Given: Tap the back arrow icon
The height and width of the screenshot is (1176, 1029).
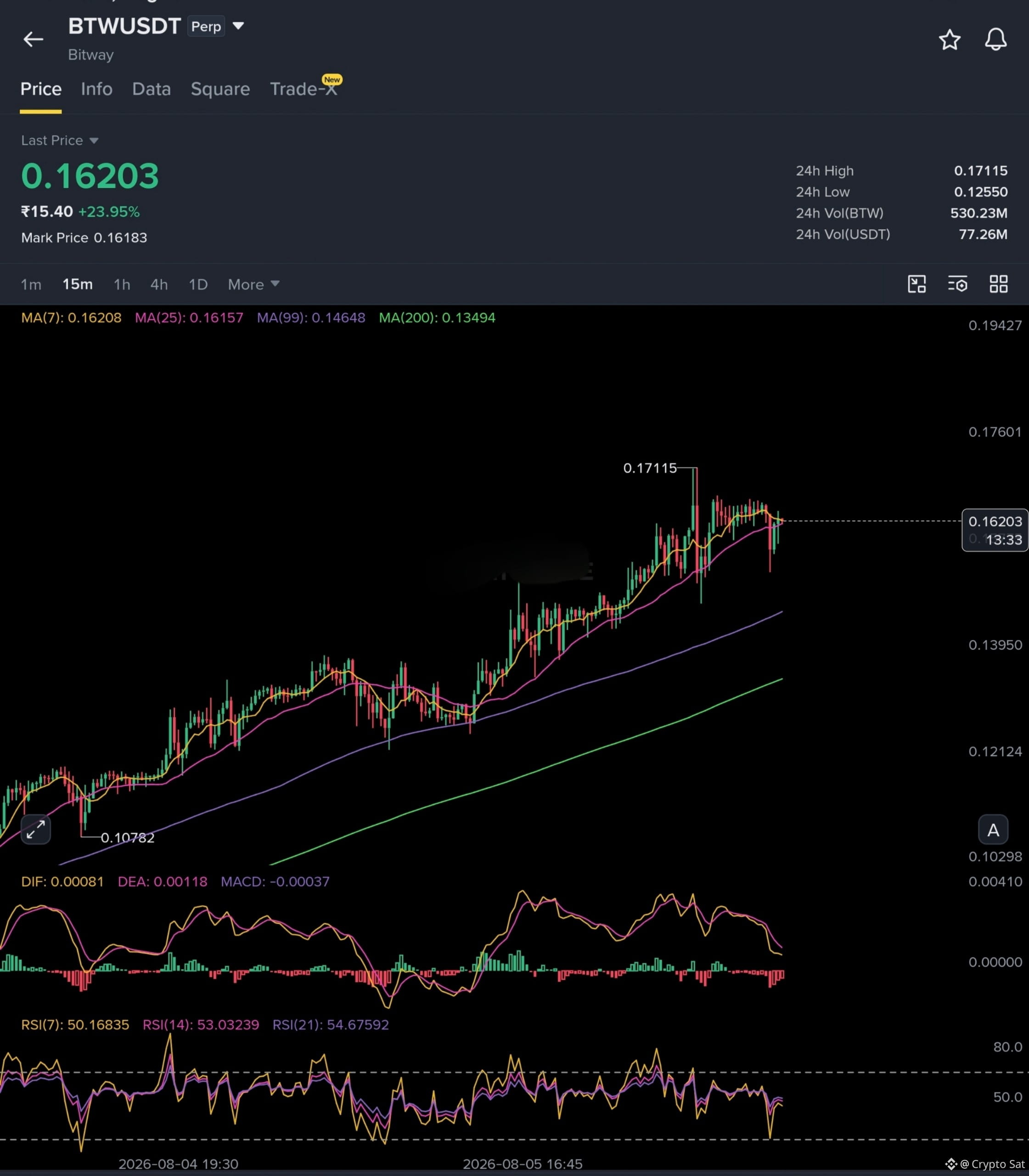Looking at the screenshot, I should pos(34,39).
